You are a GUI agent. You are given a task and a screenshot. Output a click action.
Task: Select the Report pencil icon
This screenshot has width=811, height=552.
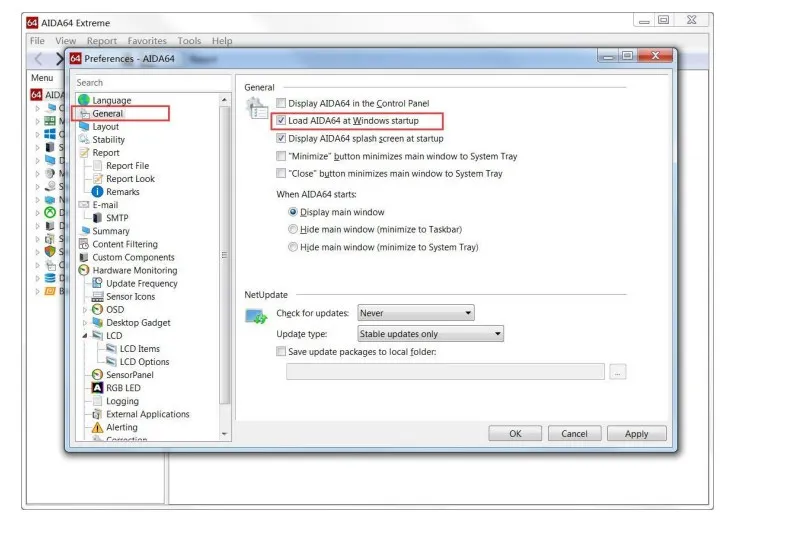pos(84,153)
